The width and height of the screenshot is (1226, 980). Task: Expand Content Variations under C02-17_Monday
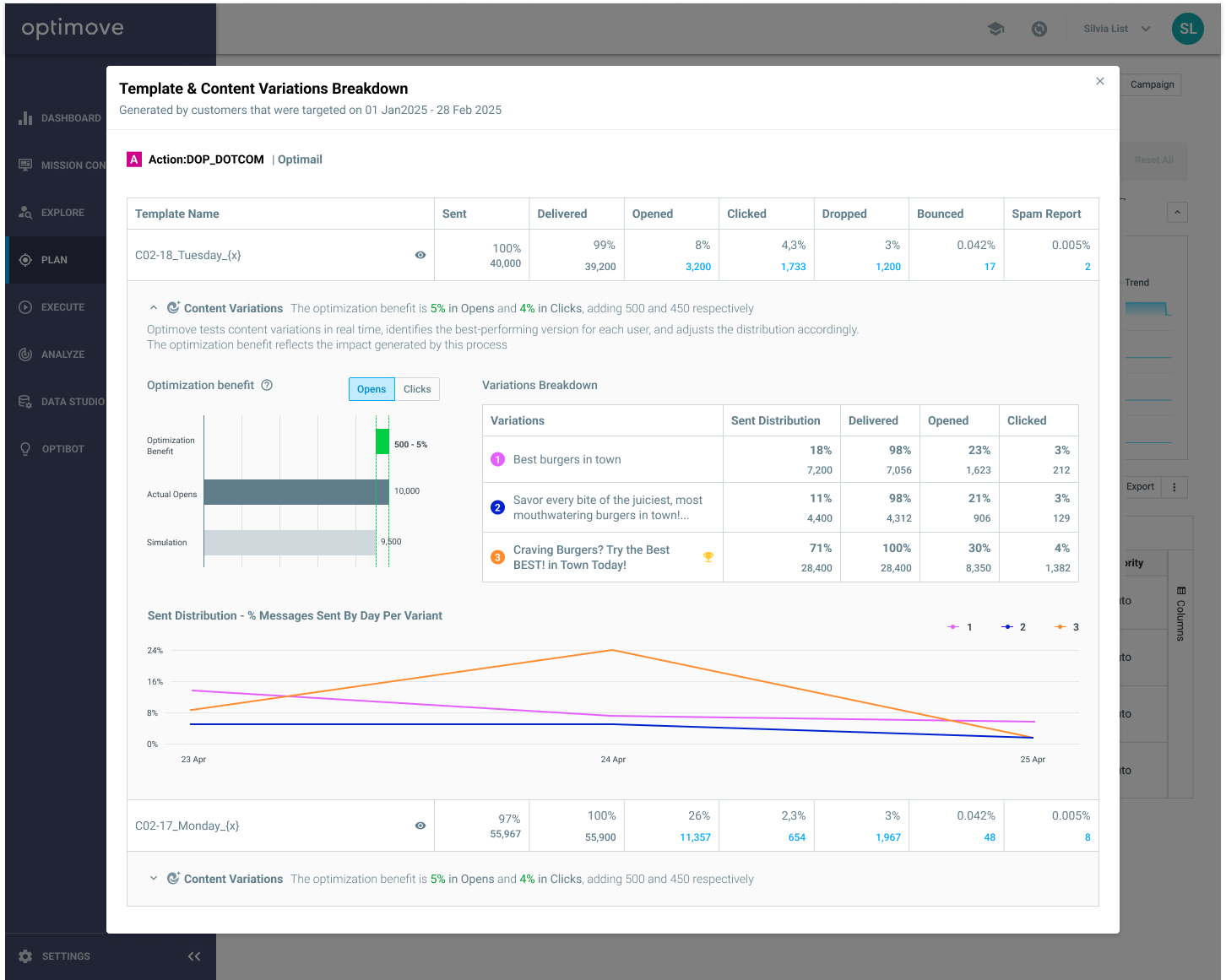[154, 879]
